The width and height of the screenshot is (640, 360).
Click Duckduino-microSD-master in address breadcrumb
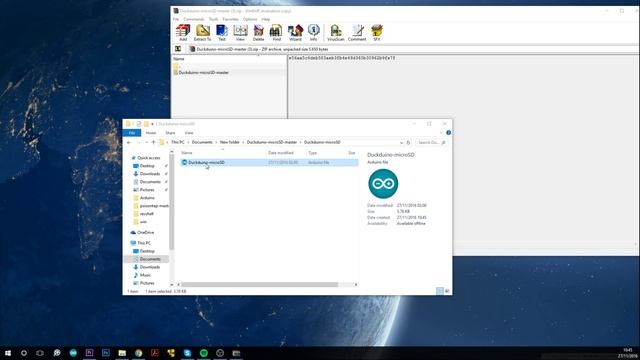tap(272, 142)
